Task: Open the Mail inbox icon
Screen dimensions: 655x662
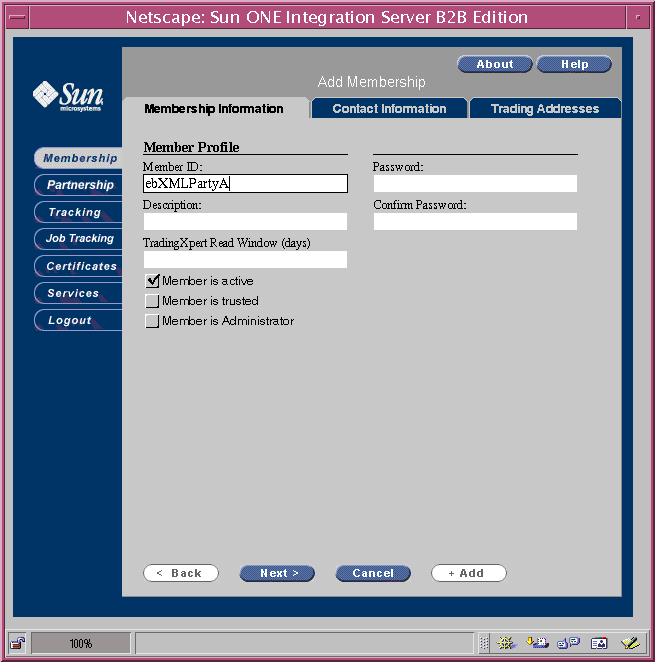Action: pos(537,643)
